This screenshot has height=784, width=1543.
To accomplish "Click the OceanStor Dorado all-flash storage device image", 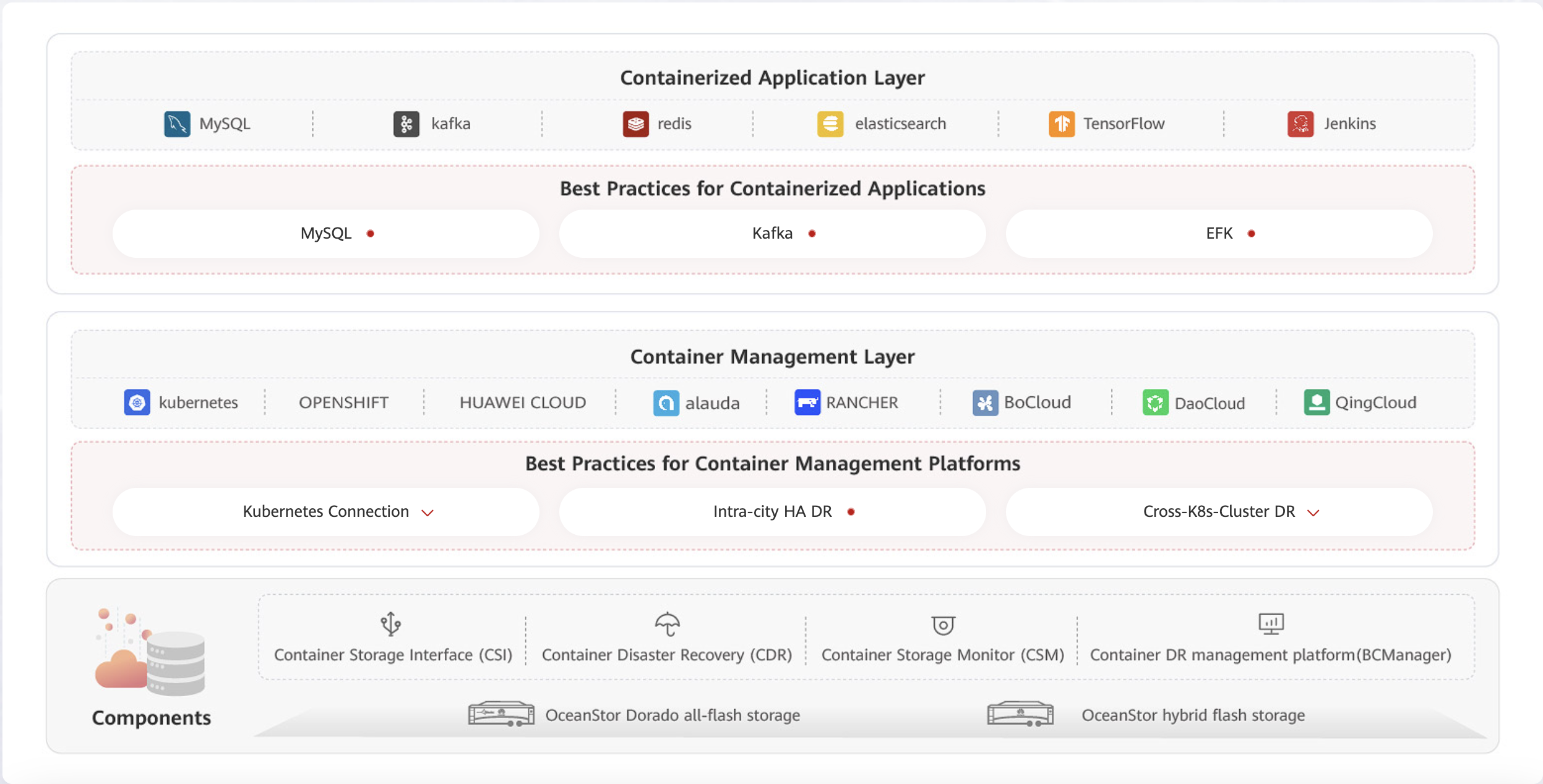I will (x=501, y=714).
